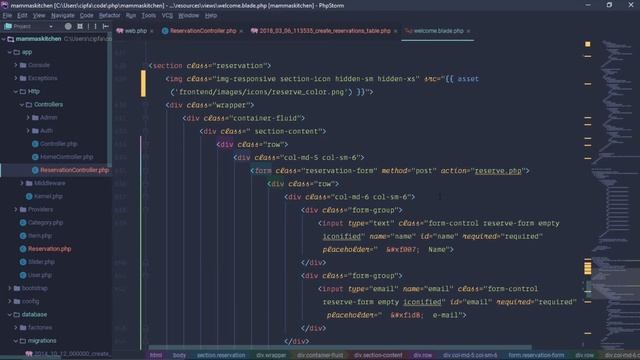Click the Item.php class icon

pyautogui.click(x=23, y=236)
